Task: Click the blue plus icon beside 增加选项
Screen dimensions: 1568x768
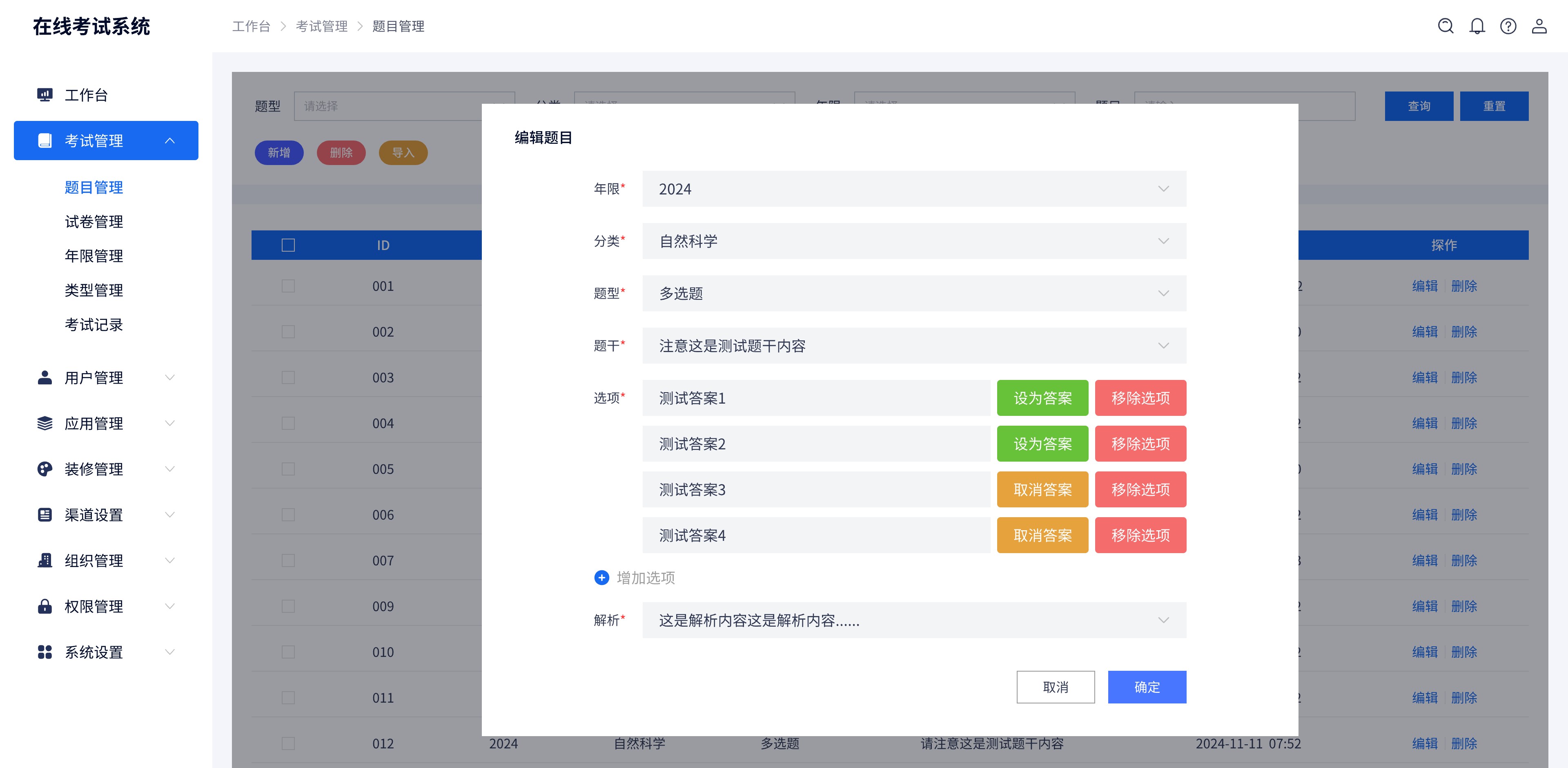Action: pyautogui.click(x=601, y=578)
